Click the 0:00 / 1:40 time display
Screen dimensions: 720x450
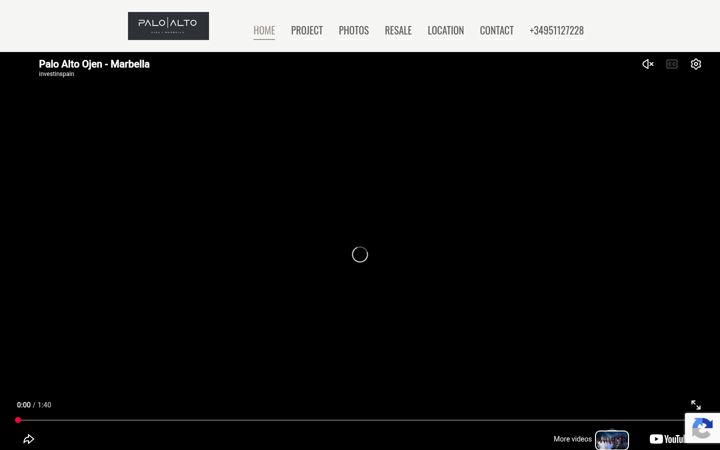click(34, 405)
